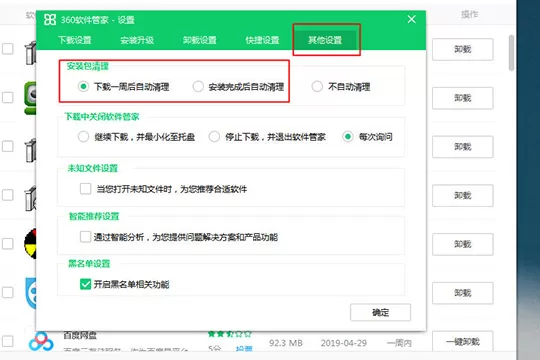This screenshot has height=360, width=540.
Task: Tick the checkbox in 百度网盘 row
Action: pyautogui.click(x=8, y=341)
